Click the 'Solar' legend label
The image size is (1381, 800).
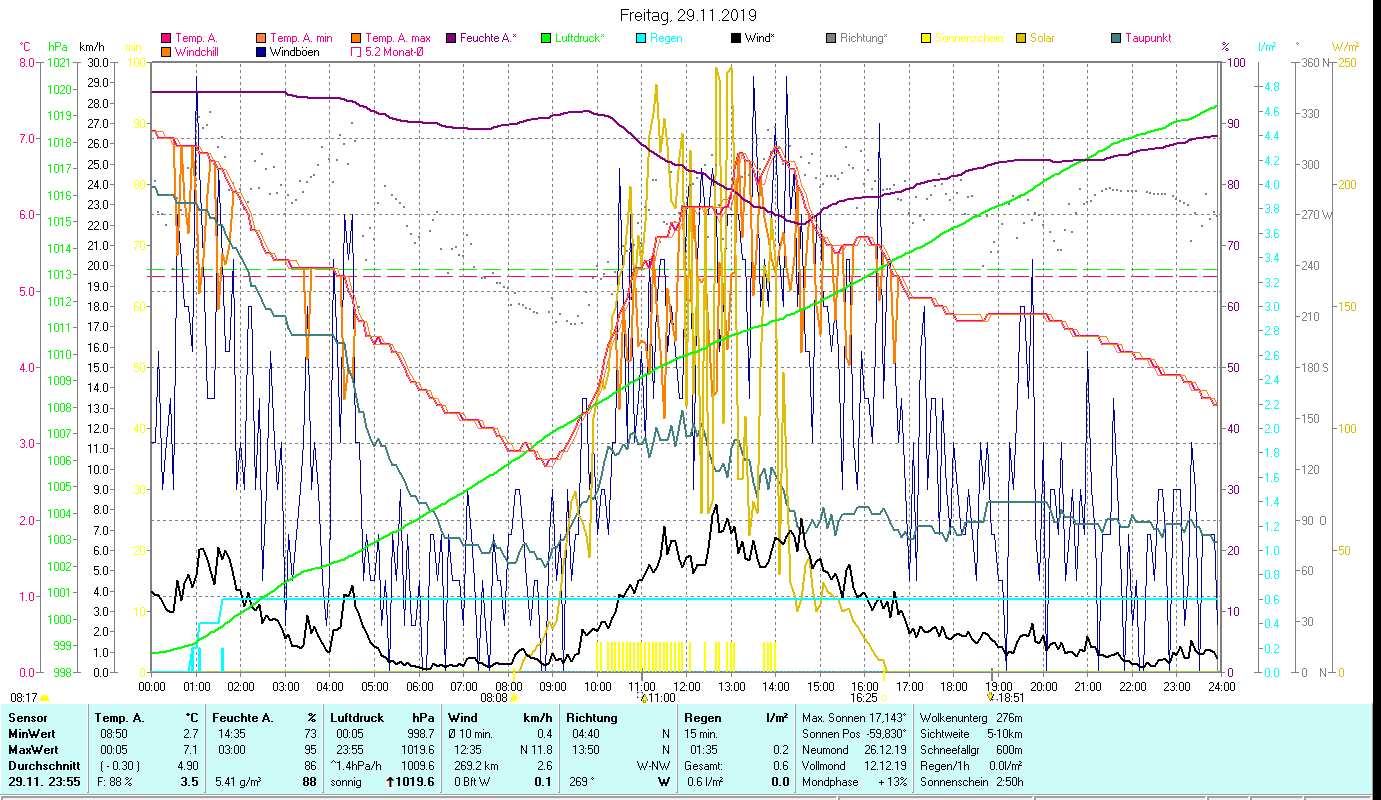pos(1042,38)
